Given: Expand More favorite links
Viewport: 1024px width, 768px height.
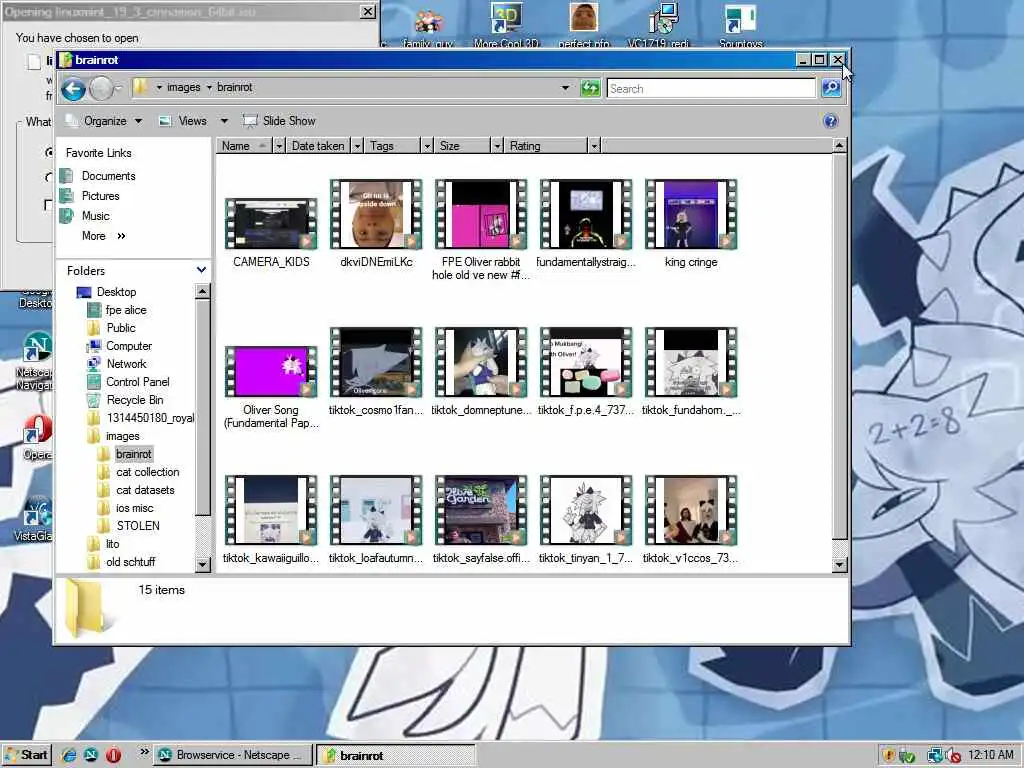Looking at the screenshot, I should pyautogui.click(x=103, y=236).
